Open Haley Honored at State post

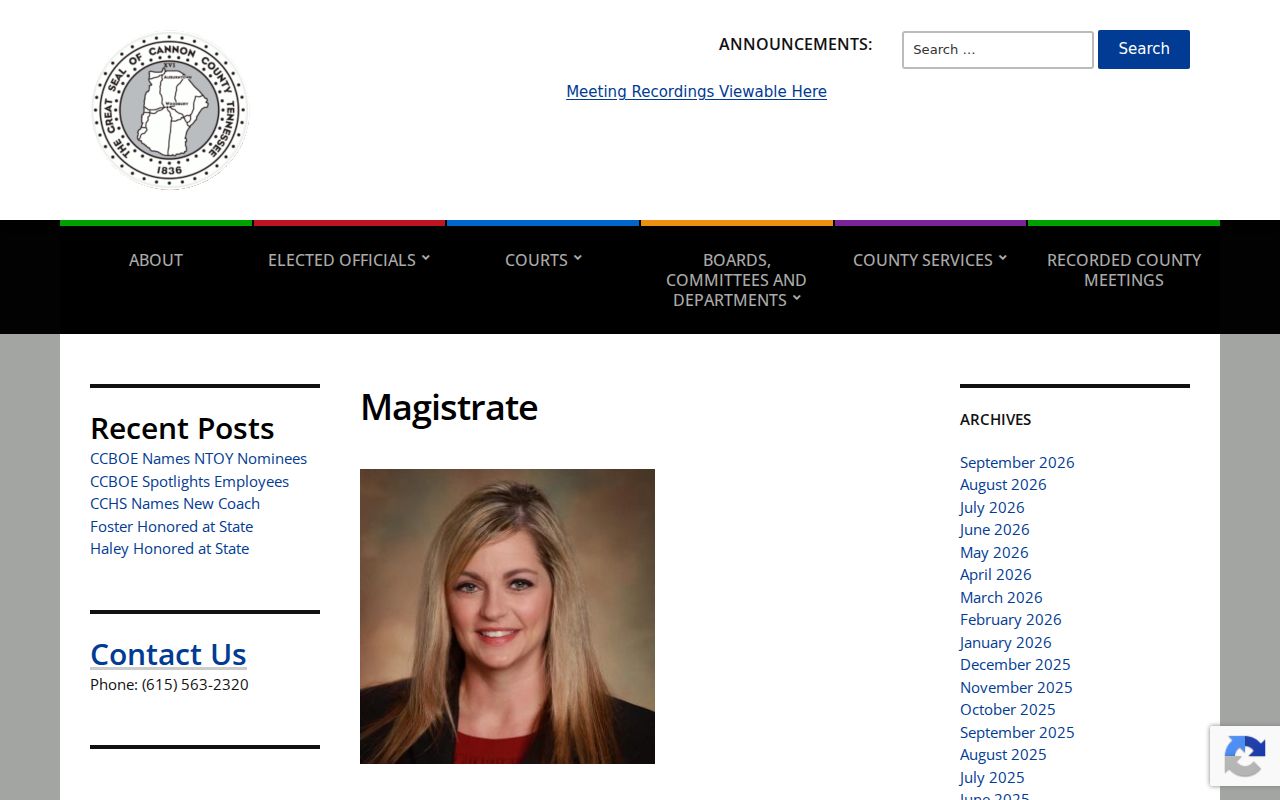tap(169, 549)
